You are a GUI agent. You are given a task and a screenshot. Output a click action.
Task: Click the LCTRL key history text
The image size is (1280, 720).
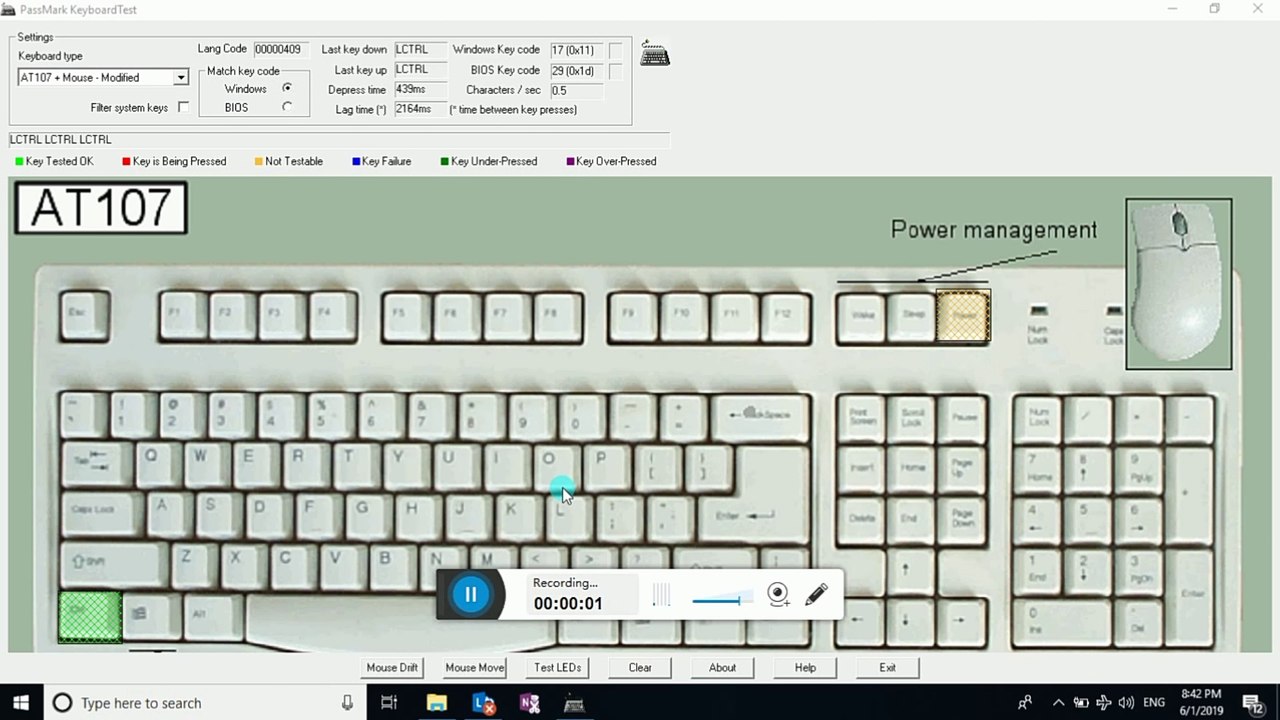click(60, 140)
